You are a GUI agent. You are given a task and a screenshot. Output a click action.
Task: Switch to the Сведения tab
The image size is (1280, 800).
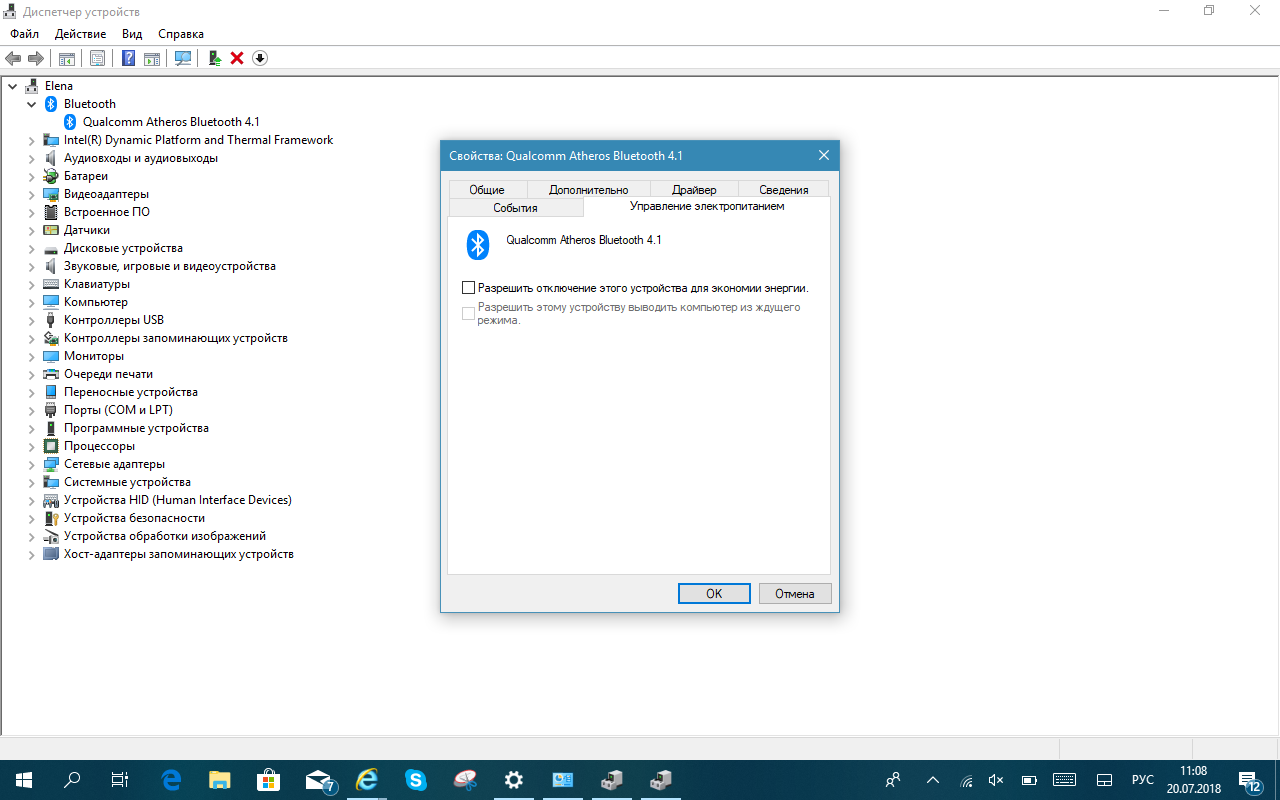pyautogui.click(x=783, y=189)
